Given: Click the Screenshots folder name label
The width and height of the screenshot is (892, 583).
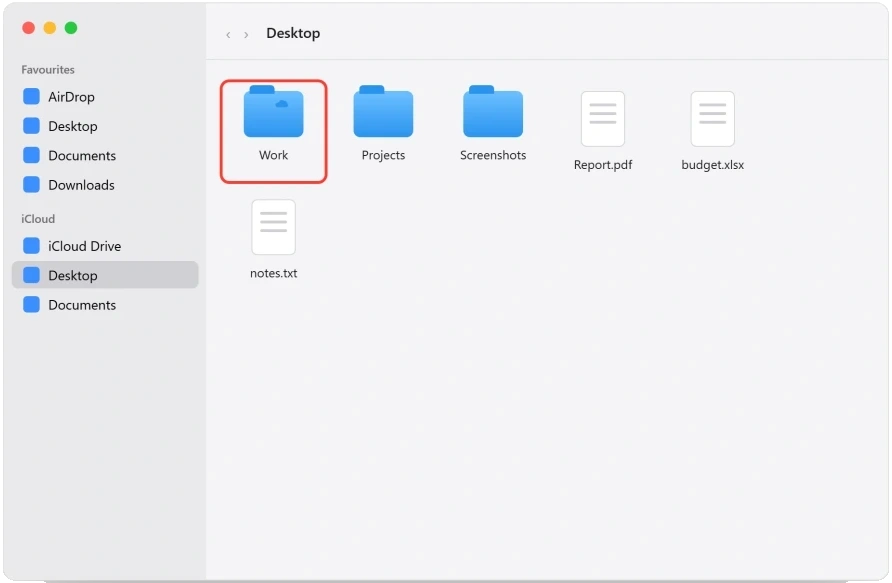Looking at the screenshot, I should 493,155.
